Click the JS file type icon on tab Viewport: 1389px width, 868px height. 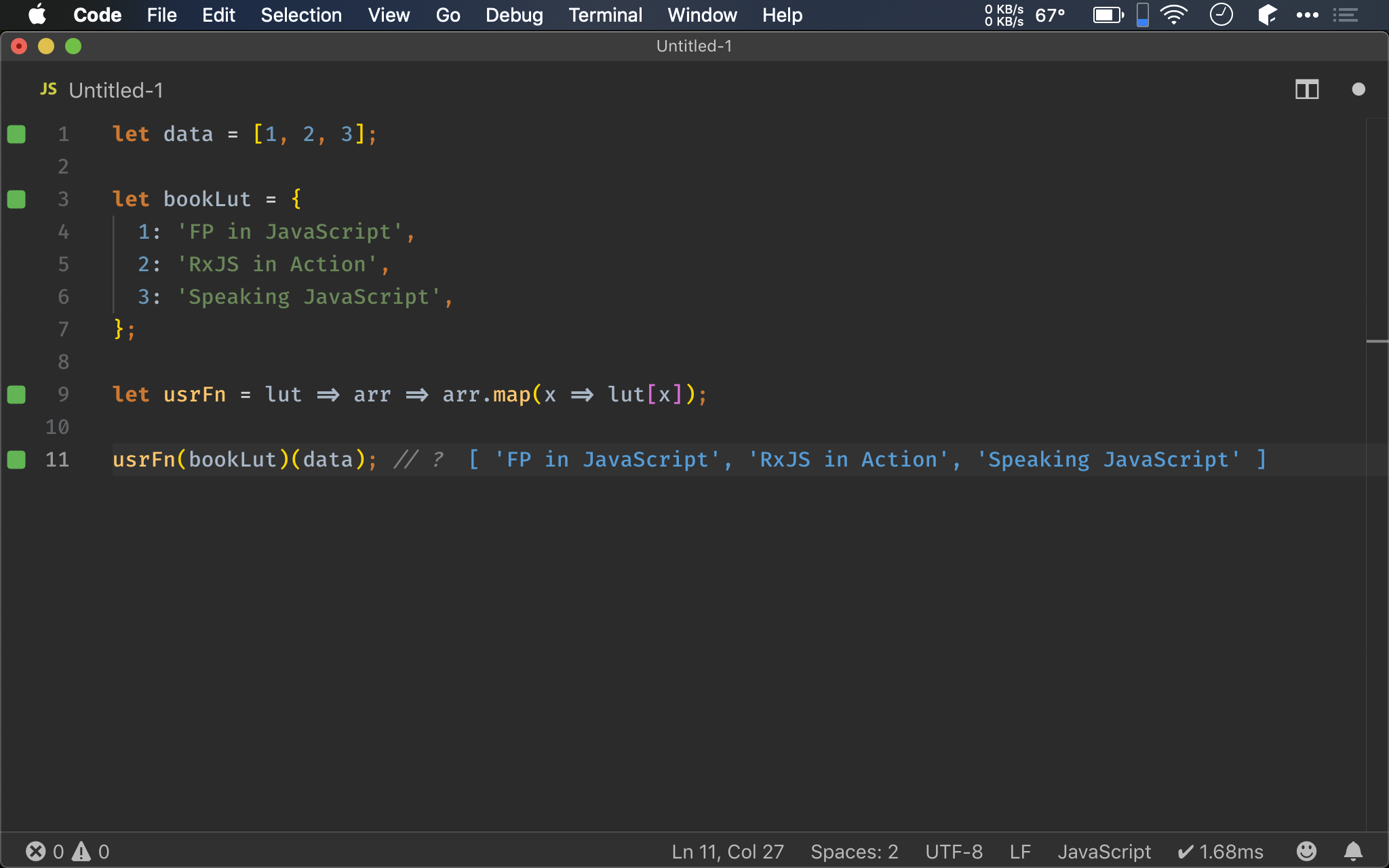pyautogui.click(x=48, y=90)
